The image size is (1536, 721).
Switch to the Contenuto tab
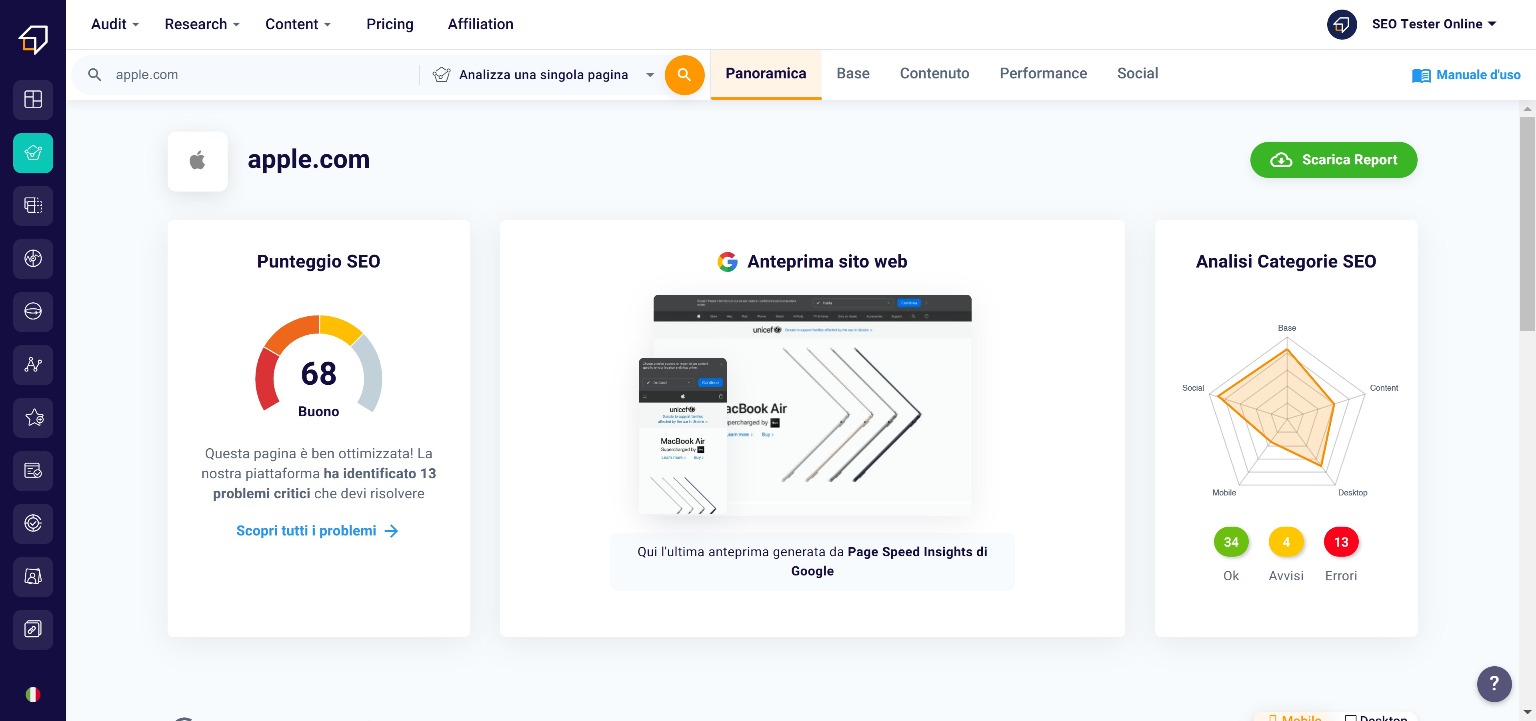pyautogui.click(x=935, y=74)
